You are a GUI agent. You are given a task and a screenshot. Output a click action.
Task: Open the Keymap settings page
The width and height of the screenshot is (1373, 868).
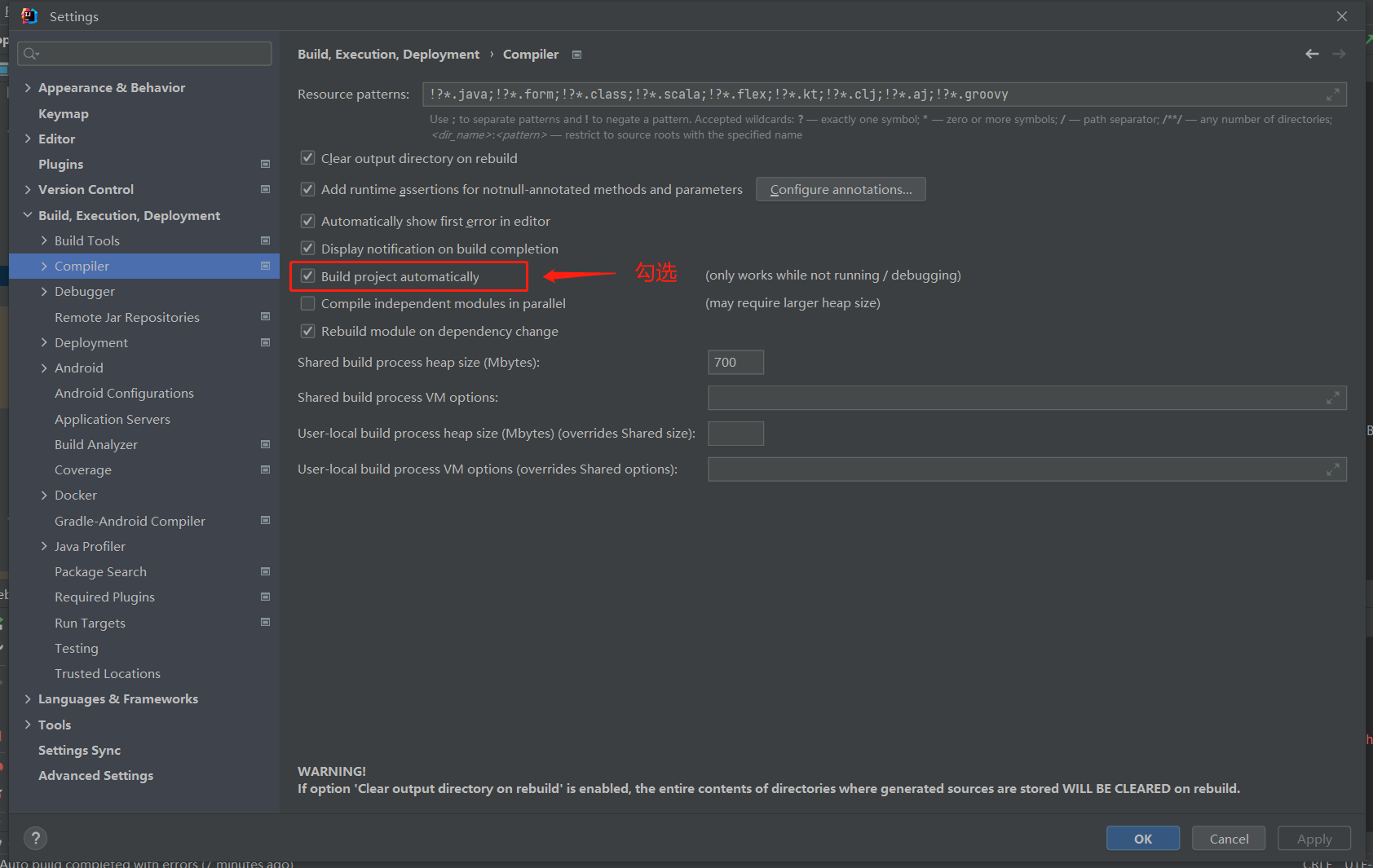tap(64, 113)
